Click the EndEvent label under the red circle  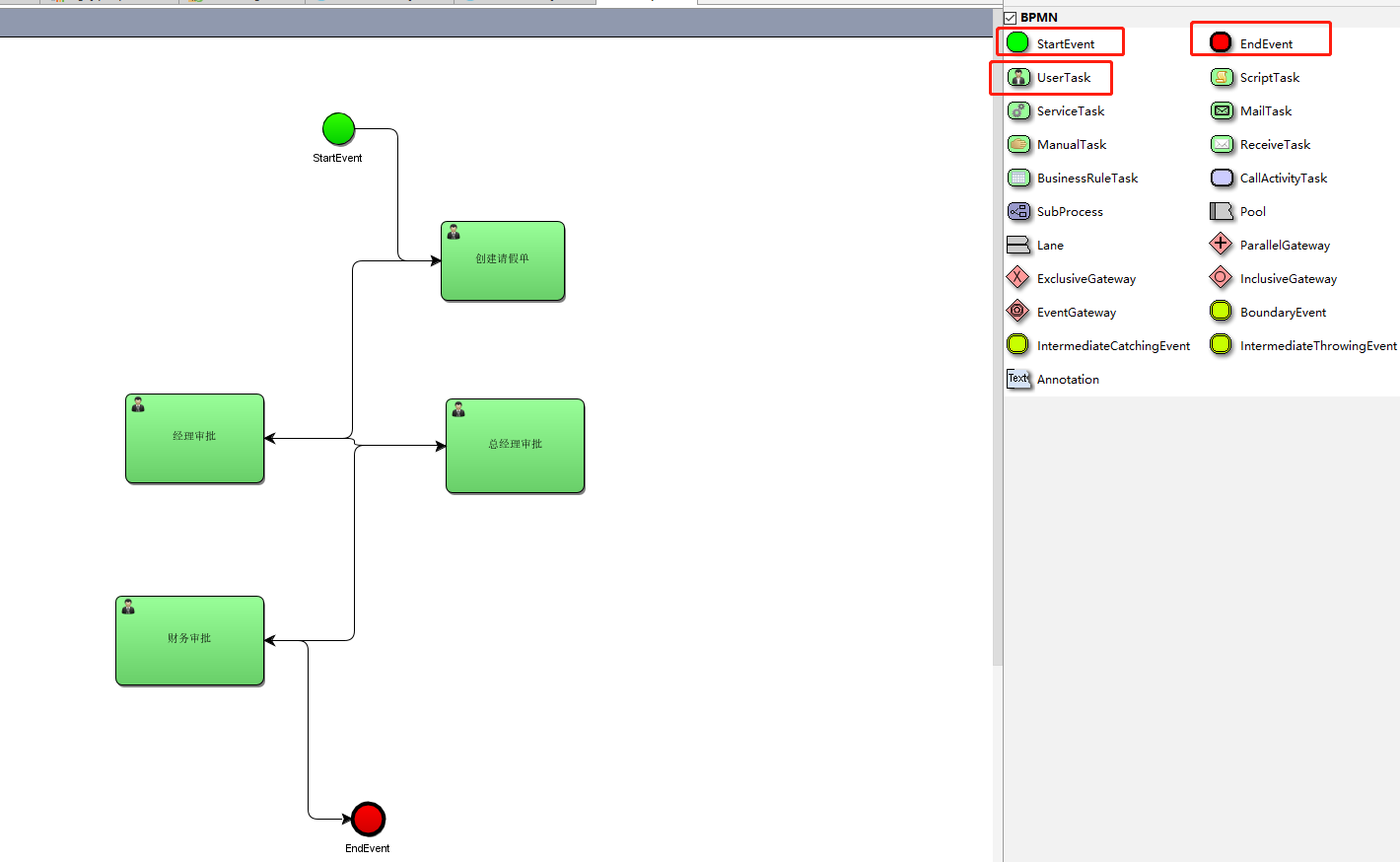(x=367, y=848)
